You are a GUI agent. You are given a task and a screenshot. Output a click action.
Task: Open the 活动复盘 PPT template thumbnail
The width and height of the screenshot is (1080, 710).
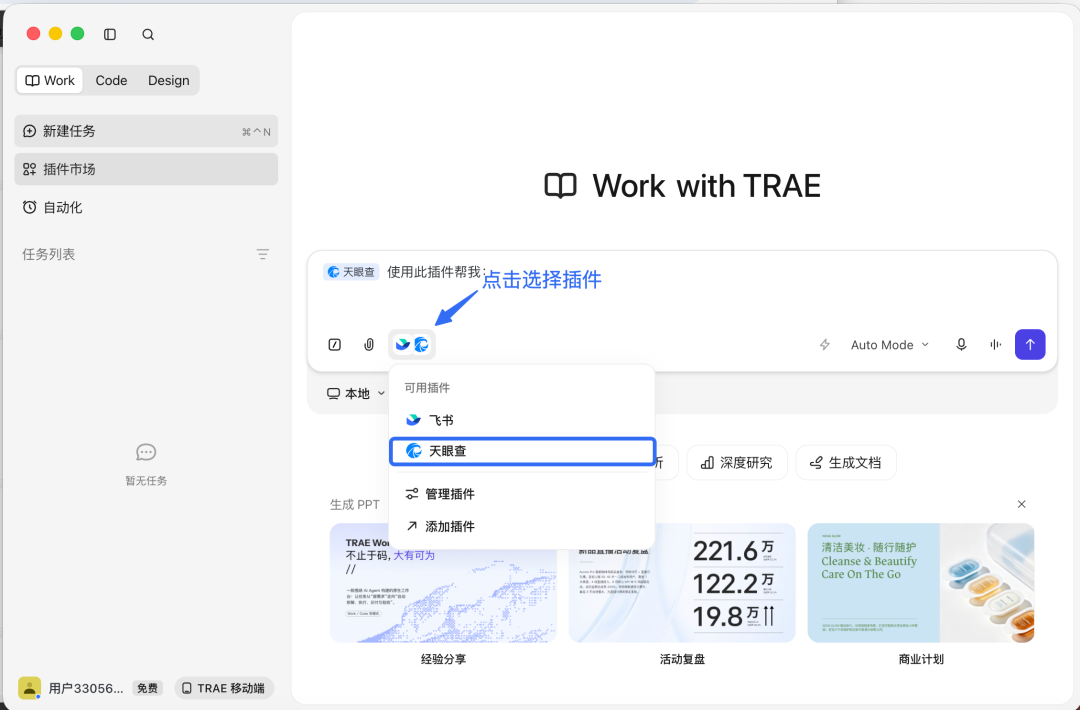[682, 583]
